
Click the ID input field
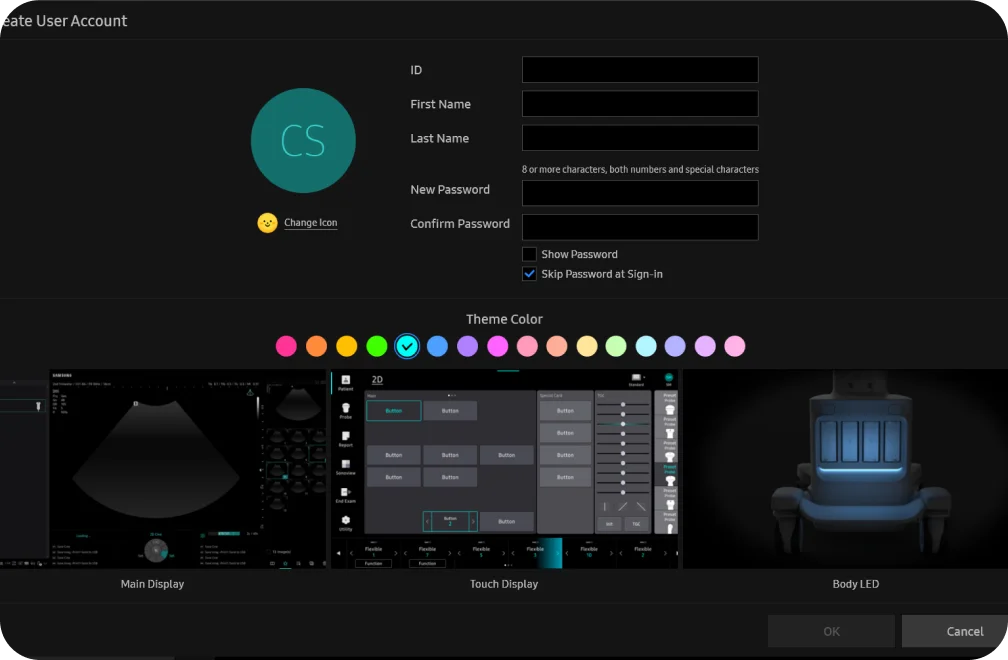(x=640, y=70)
